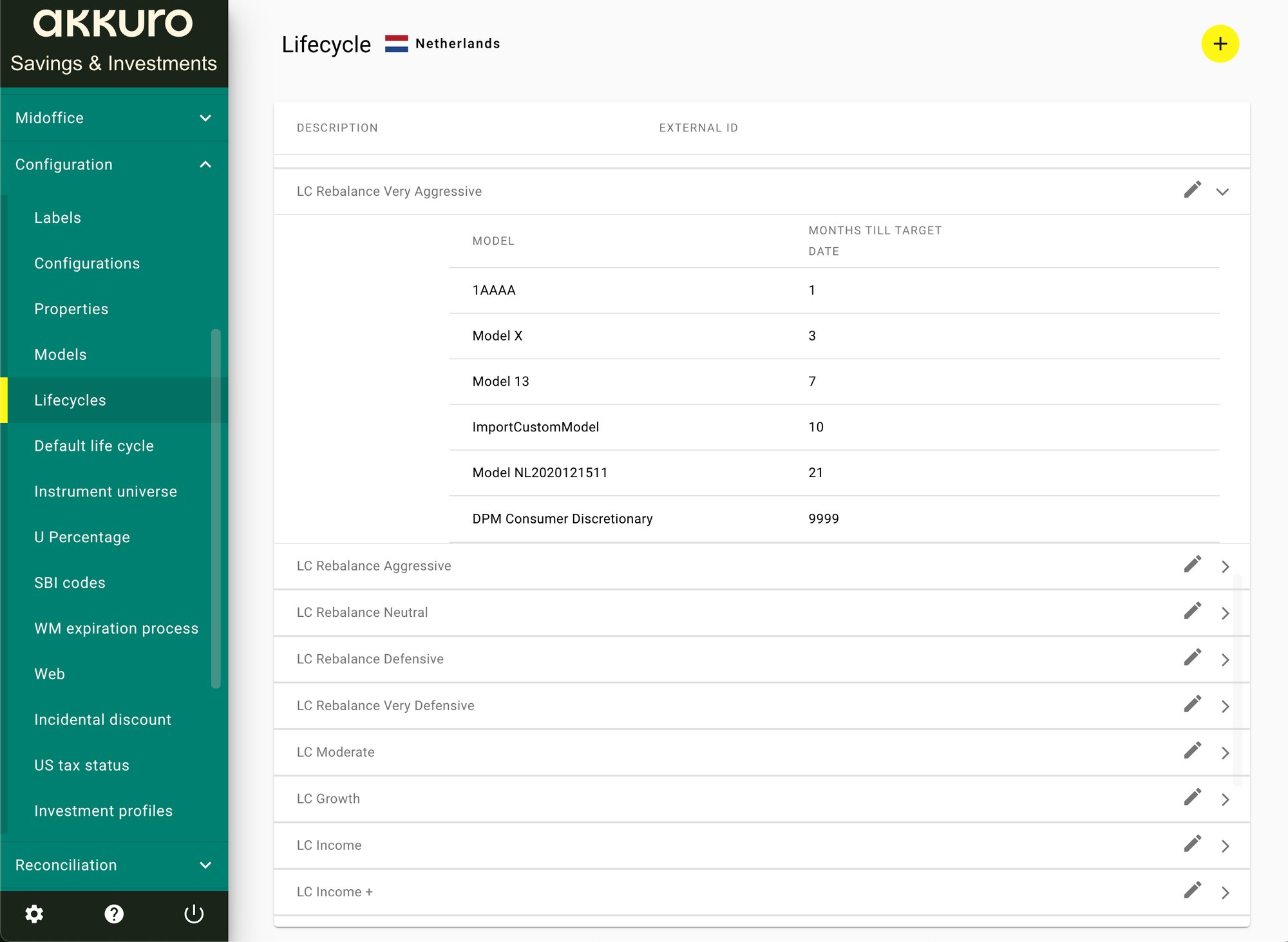The height and width of the screenshot is (942, 1288).
Task: Click the LC Rebalance Neutral description
Action: pos(362,612)
